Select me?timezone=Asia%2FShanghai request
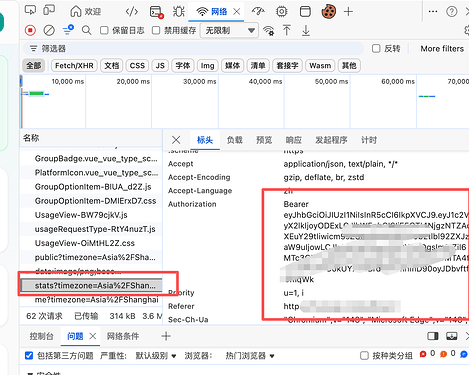This screenshot has width=469, height=375. 91,299
